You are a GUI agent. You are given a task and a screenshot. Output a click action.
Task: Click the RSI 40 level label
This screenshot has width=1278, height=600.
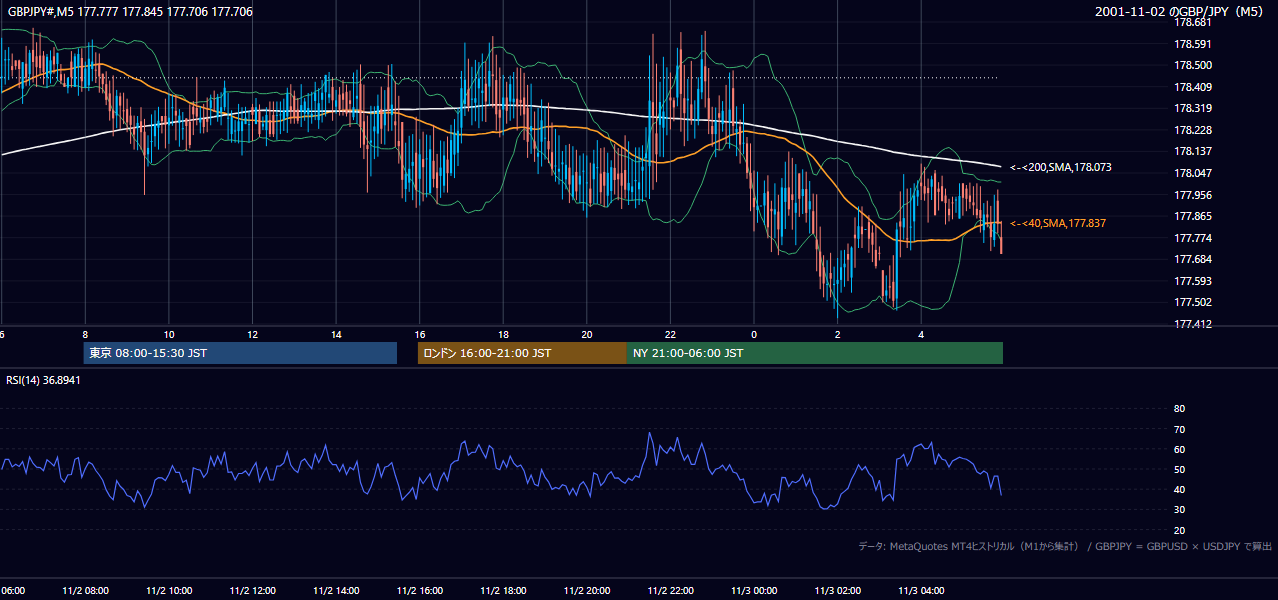[x=1179, y=489]
